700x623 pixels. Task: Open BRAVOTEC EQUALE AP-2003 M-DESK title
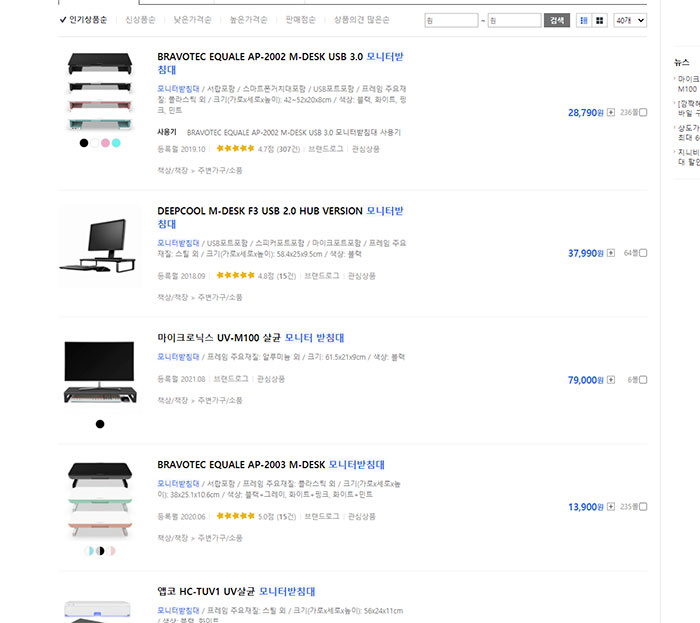(x=271, y=465)
